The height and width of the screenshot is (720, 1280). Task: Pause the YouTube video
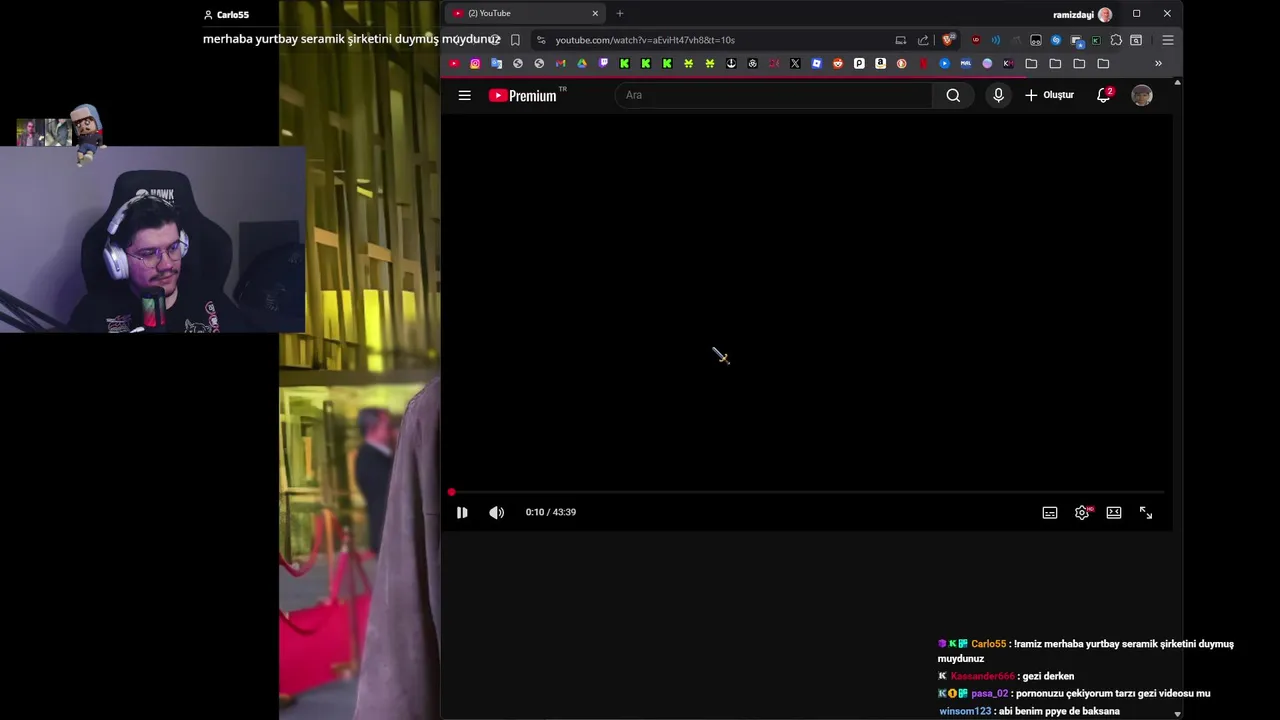tap(462, 512)
